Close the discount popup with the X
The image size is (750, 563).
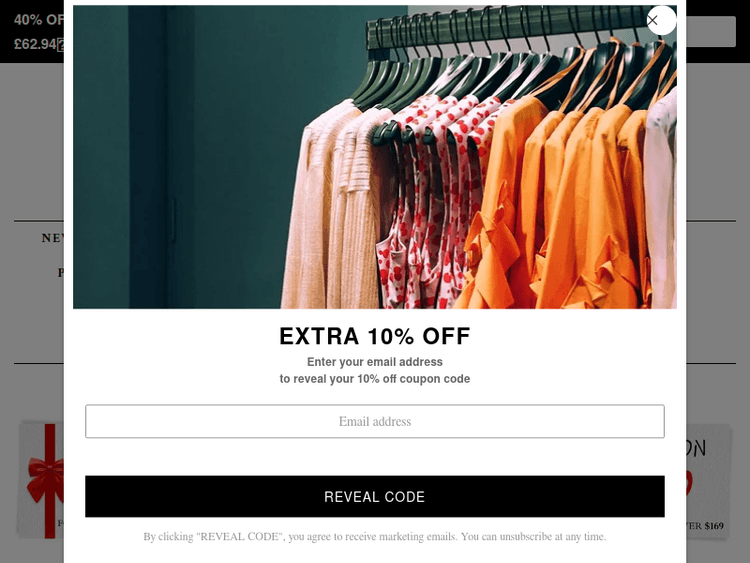pyautogui.click(x=661, y=21)
